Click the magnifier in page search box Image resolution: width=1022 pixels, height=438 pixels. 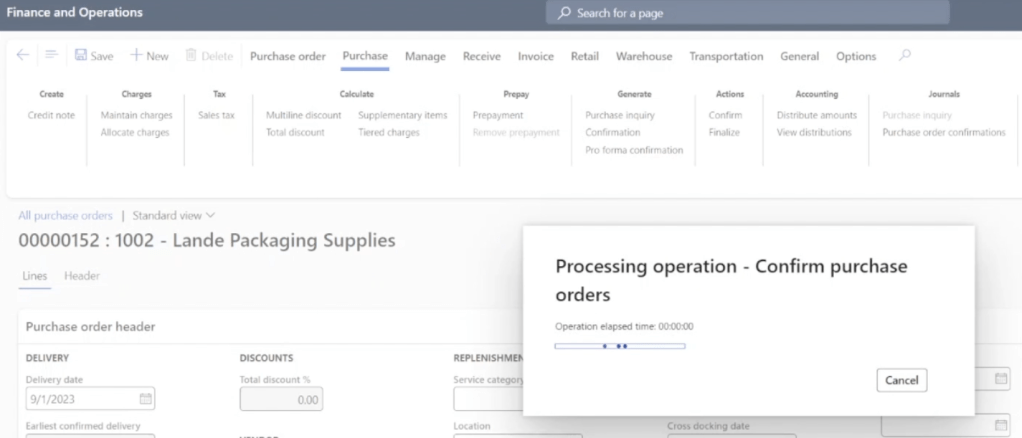(x=565, y=13)
